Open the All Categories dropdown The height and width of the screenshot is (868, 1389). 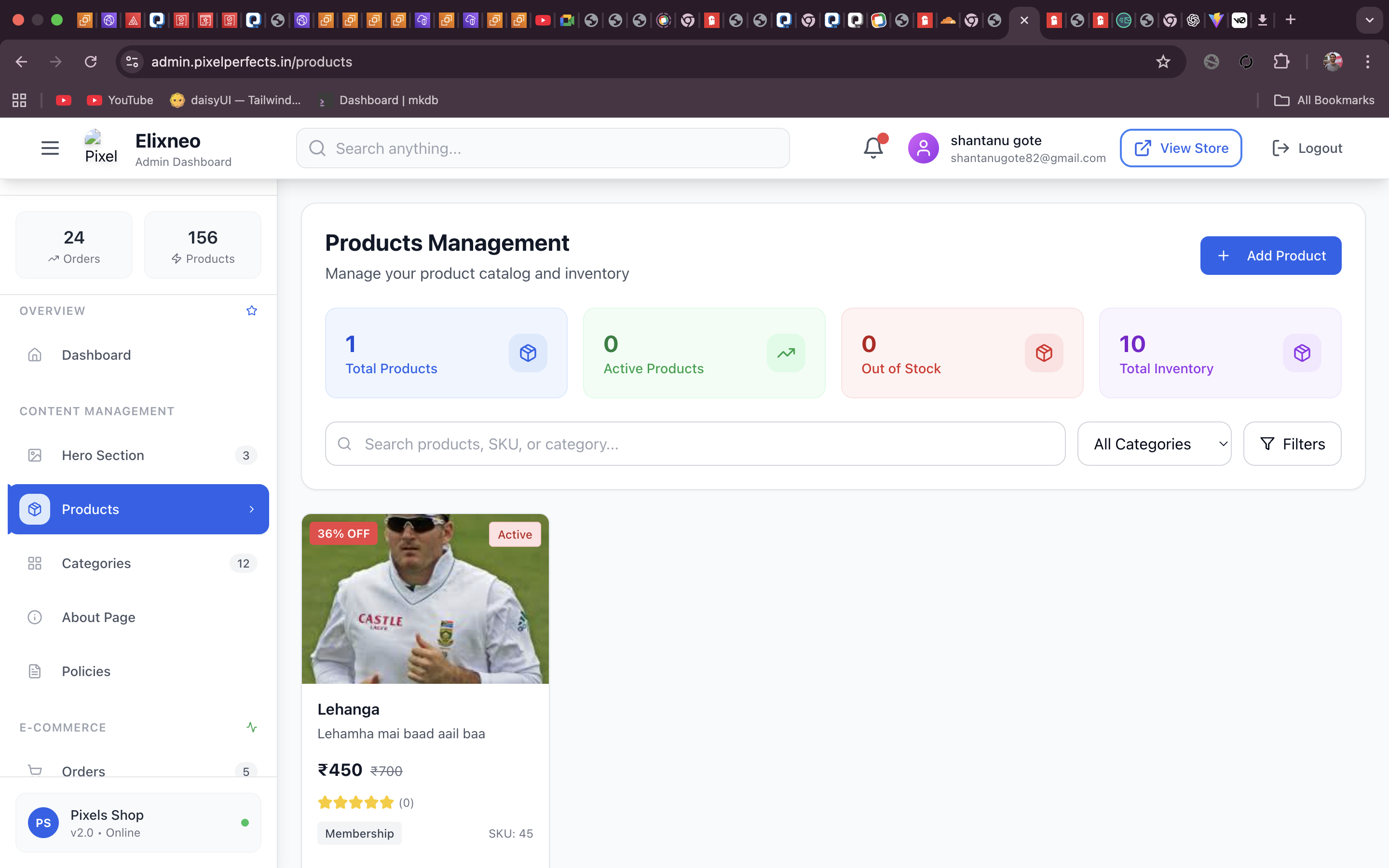(1154, 444)
